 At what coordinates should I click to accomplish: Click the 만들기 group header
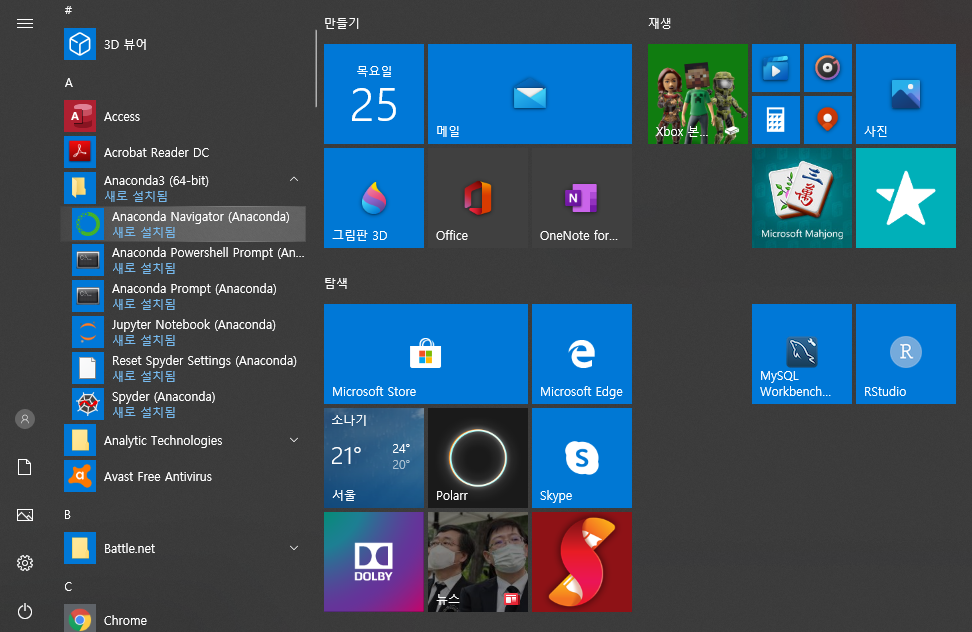(x=342, y=24)
